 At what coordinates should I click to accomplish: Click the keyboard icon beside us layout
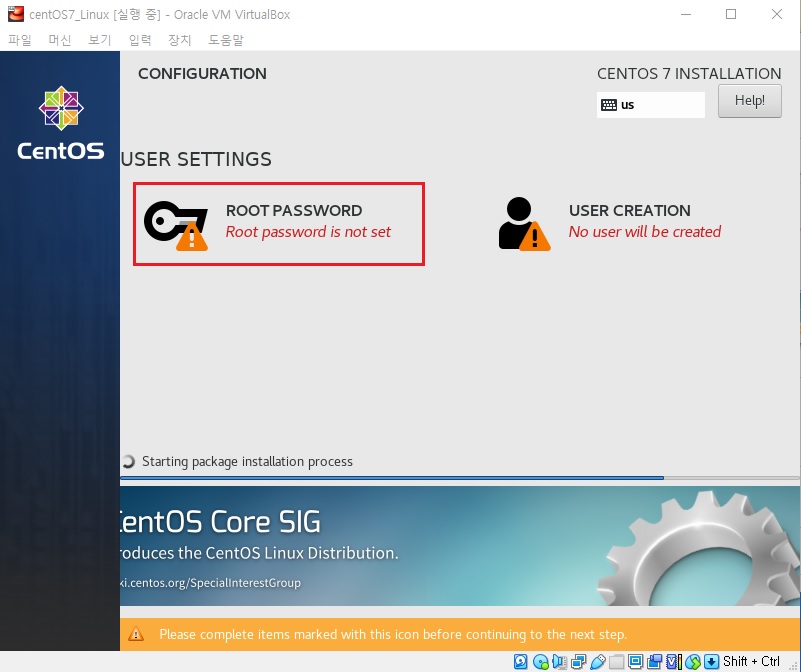point(609,105)
